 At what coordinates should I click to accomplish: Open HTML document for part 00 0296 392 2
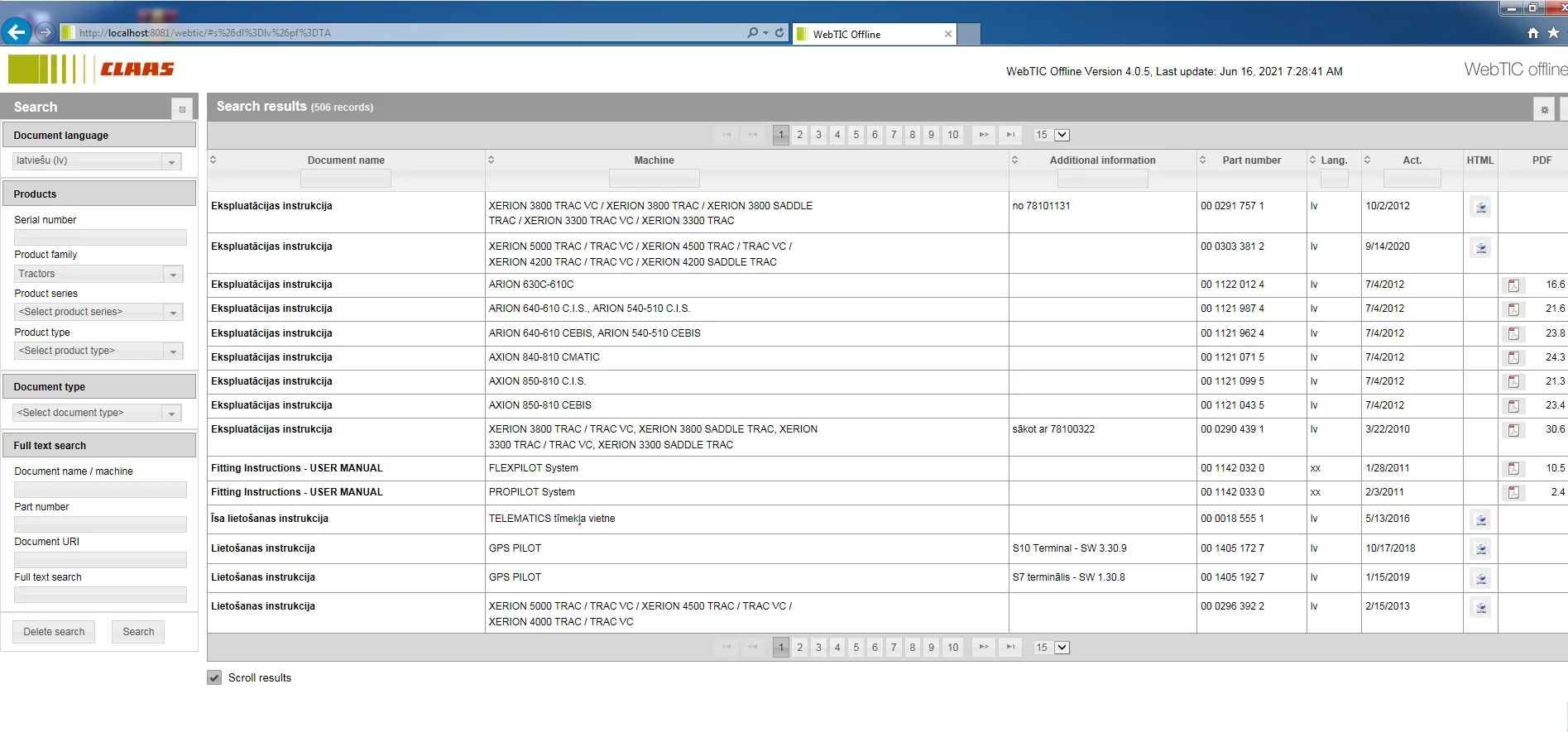pyautogui.click(x=1481, y=608)
